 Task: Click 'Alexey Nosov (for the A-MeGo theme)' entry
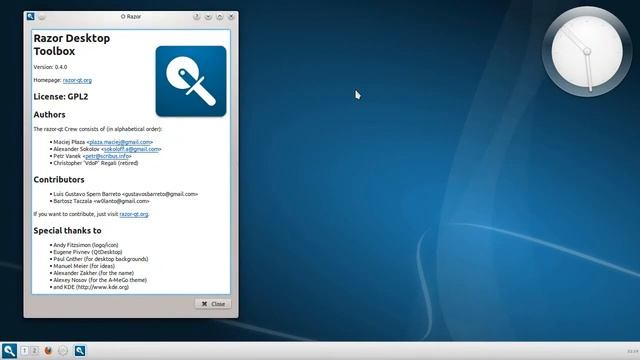click(x=100, y=280)
